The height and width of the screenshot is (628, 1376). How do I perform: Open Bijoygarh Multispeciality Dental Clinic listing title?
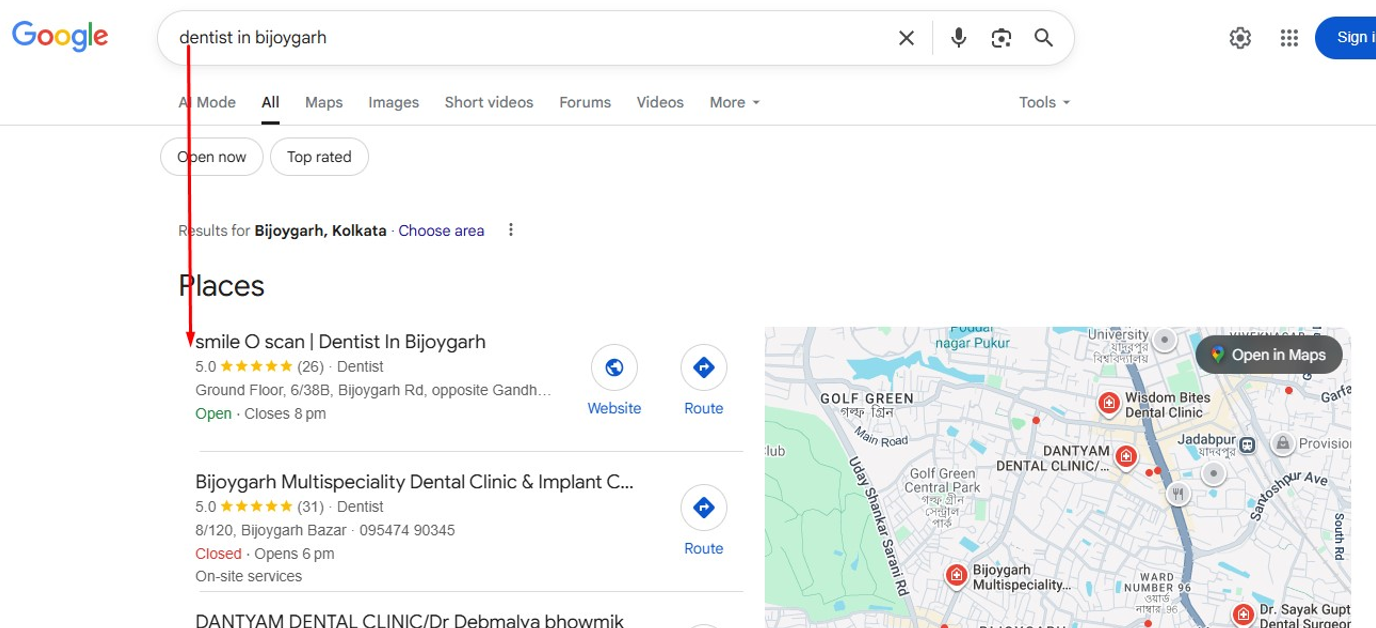coord(415,481)
